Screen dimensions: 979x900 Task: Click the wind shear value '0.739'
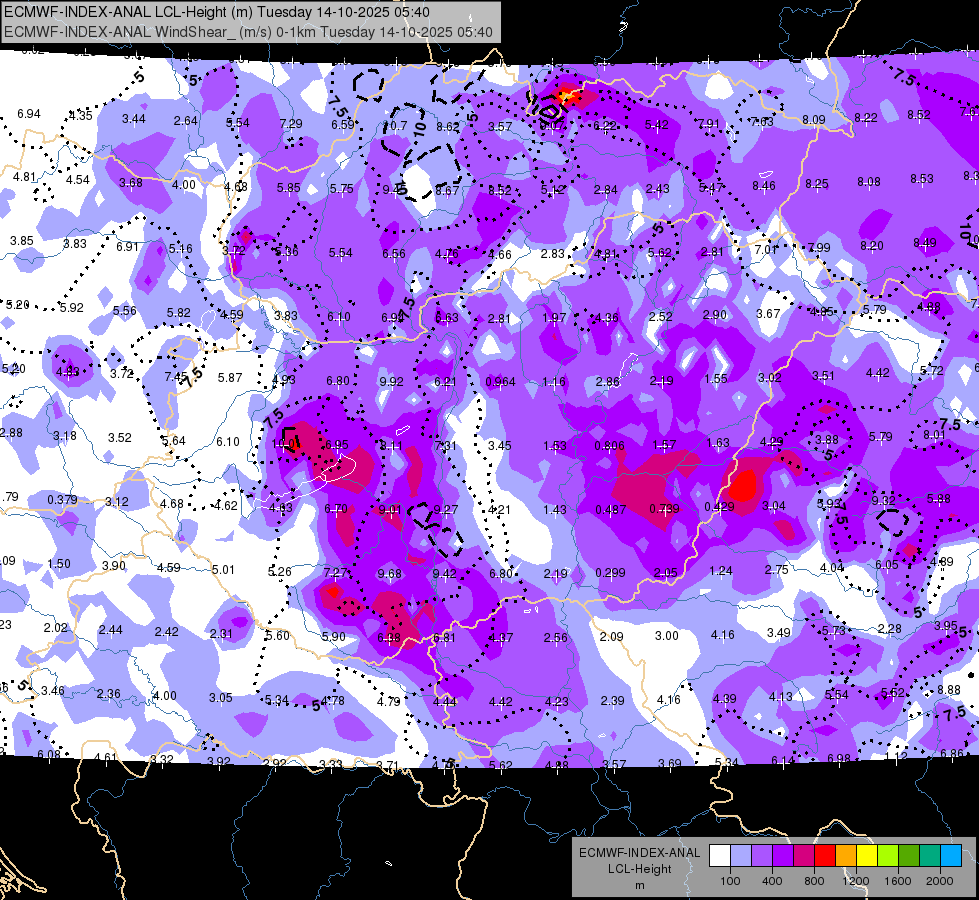[x=664, y=509]
